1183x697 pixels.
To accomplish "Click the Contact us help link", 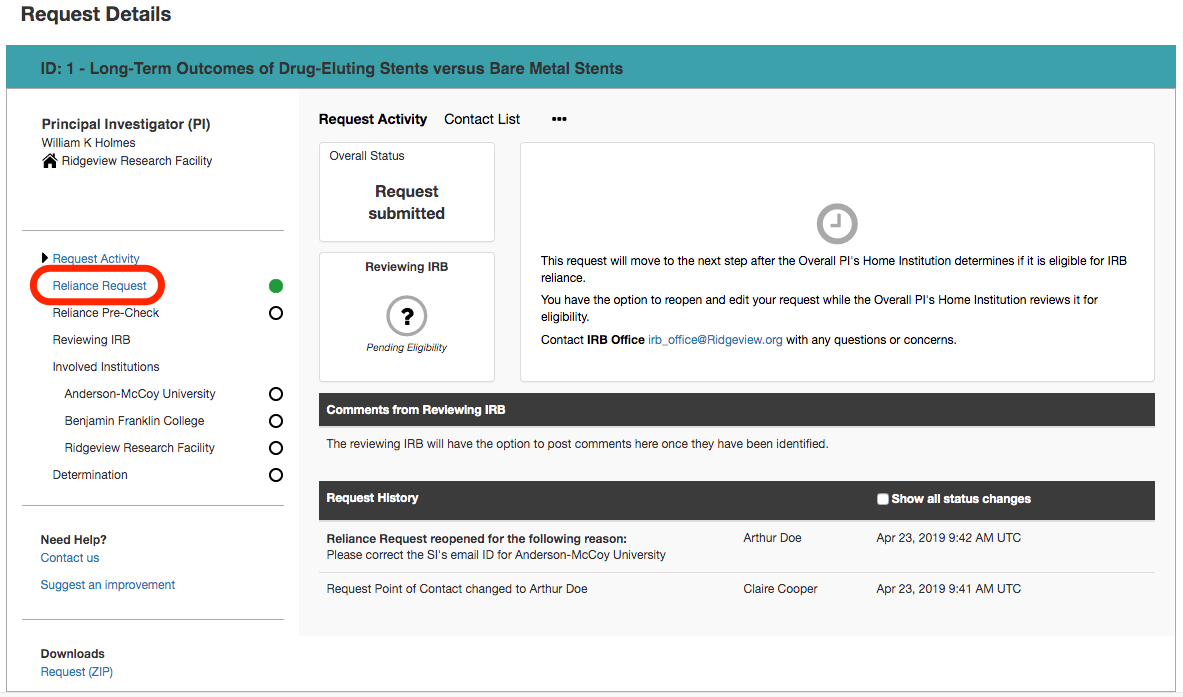I will 69,558.
